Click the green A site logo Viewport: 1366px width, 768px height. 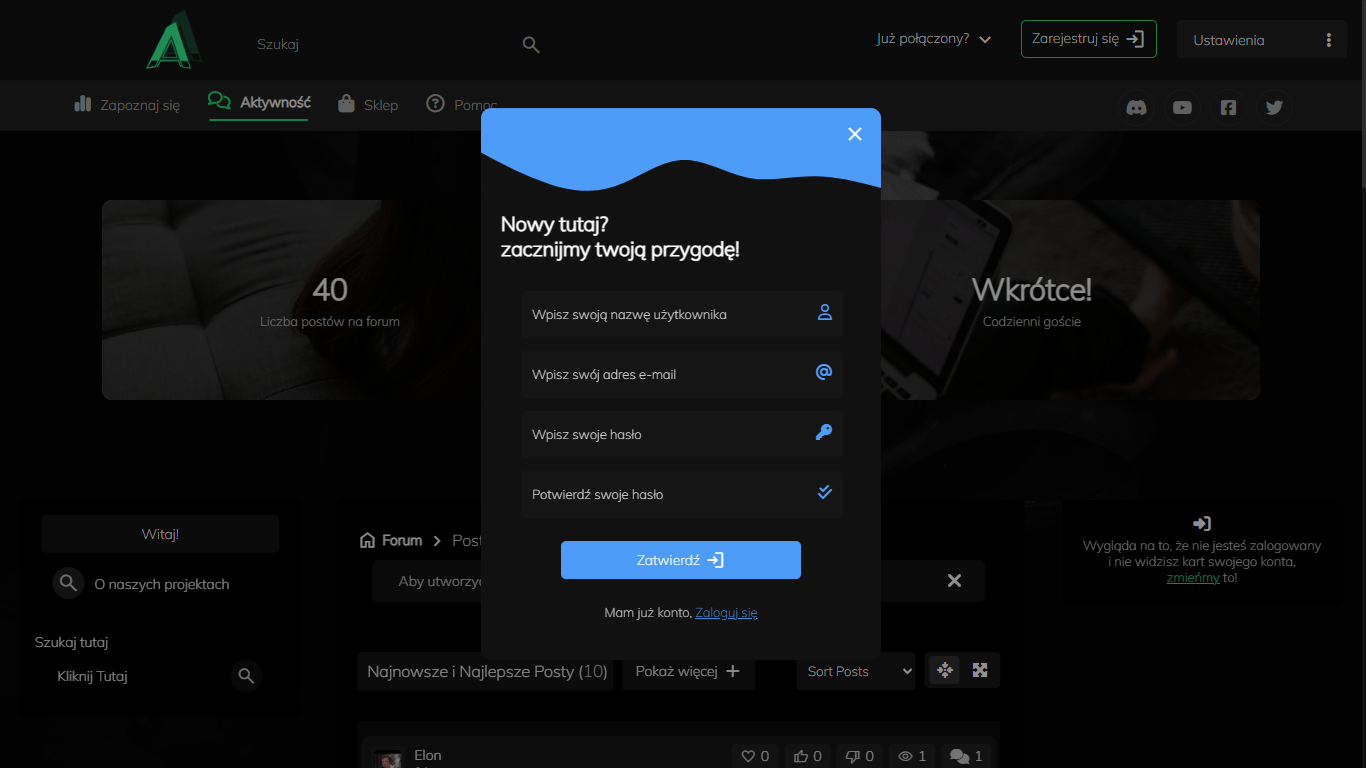click(173, 41)
